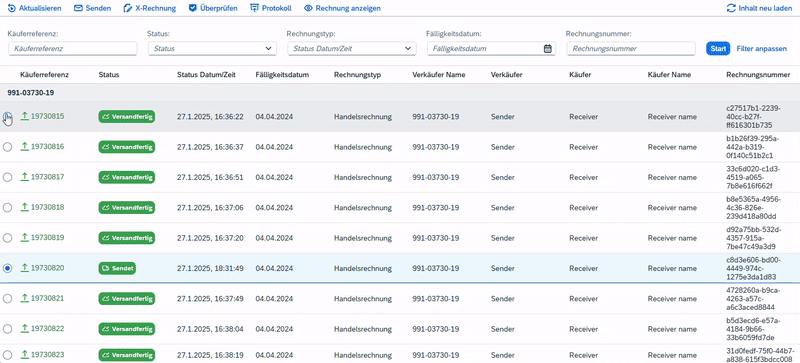Focus the Käuferreferenz filter input field
The image size is (800, 363).
(x=73, y=49)
